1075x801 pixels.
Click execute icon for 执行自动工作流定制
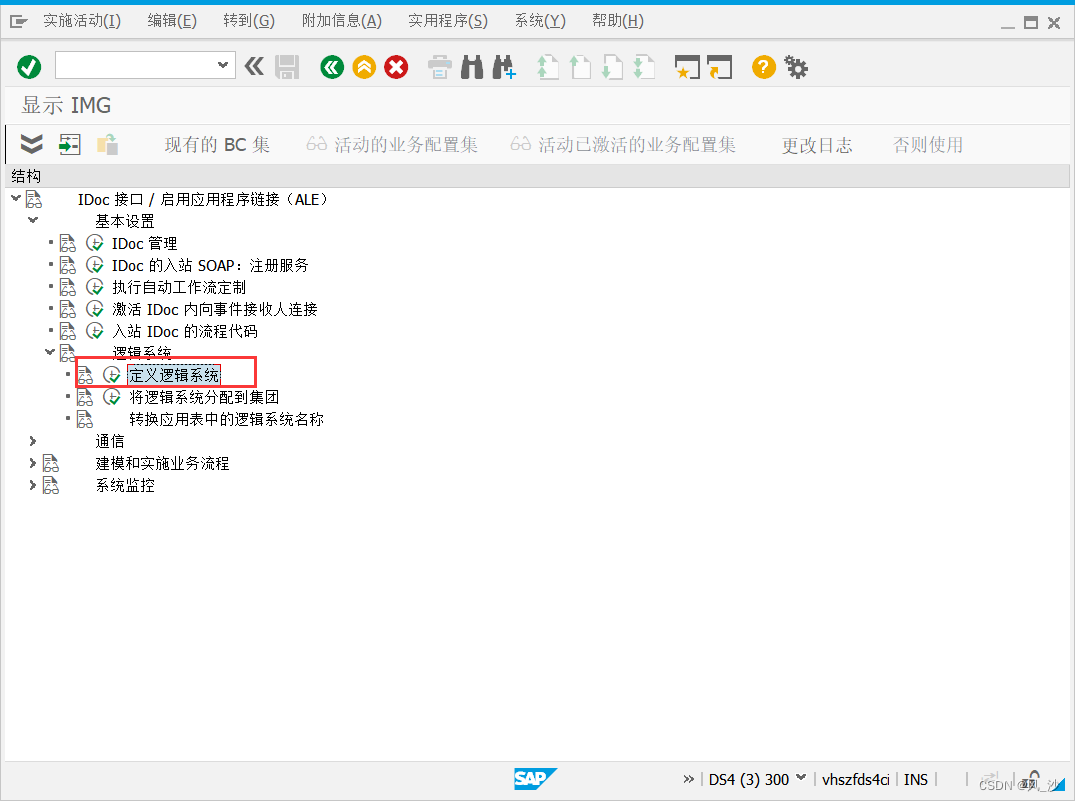tap(95, 287)
